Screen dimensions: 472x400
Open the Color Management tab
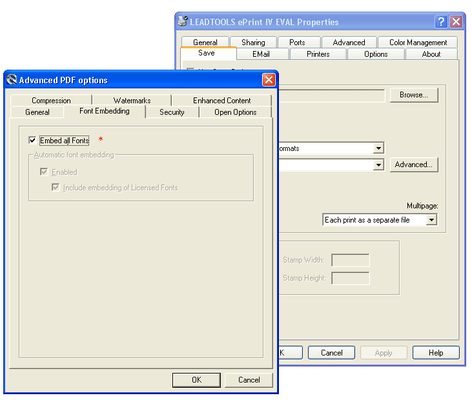click(418, 42)
